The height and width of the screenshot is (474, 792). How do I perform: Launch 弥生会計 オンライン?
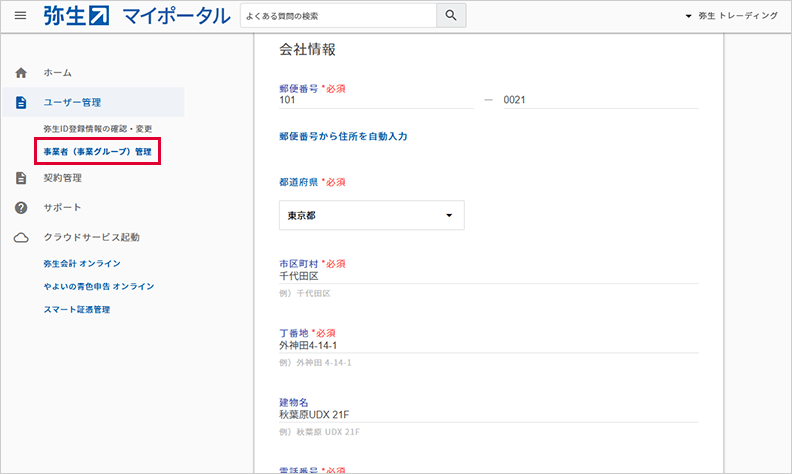coord(82,263)
